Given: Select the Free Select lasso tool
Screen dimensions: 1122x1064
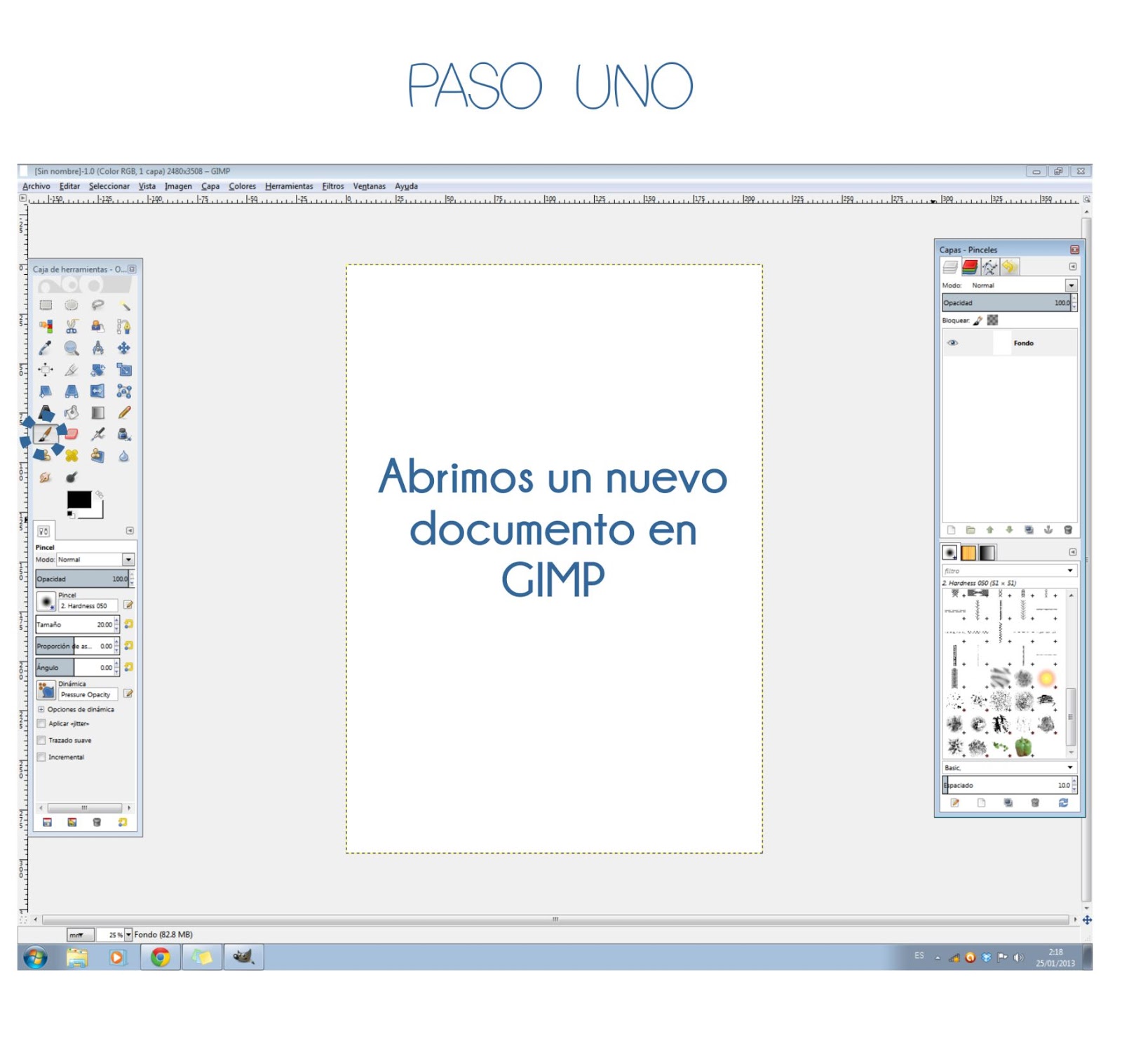Looking at the screenshot, I should [x=97, y=305].
